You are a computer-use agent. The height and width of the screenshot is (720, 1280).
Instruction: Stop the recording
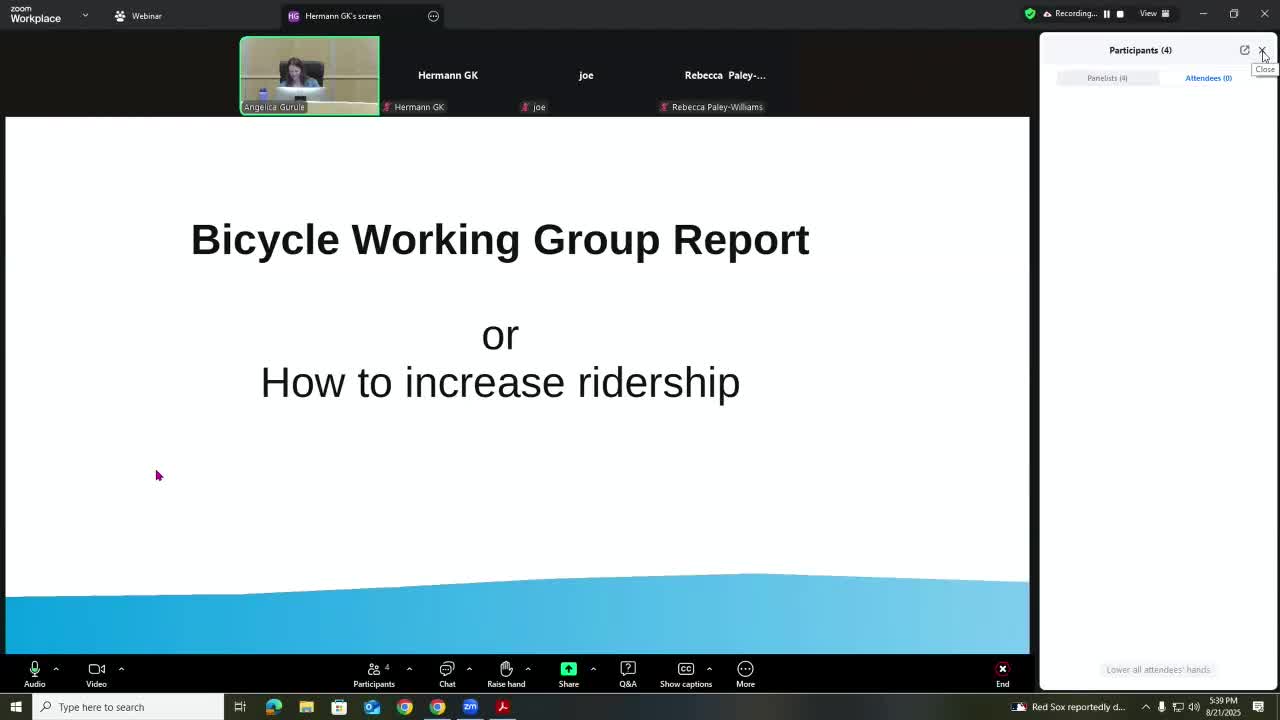coord(1120,14)
